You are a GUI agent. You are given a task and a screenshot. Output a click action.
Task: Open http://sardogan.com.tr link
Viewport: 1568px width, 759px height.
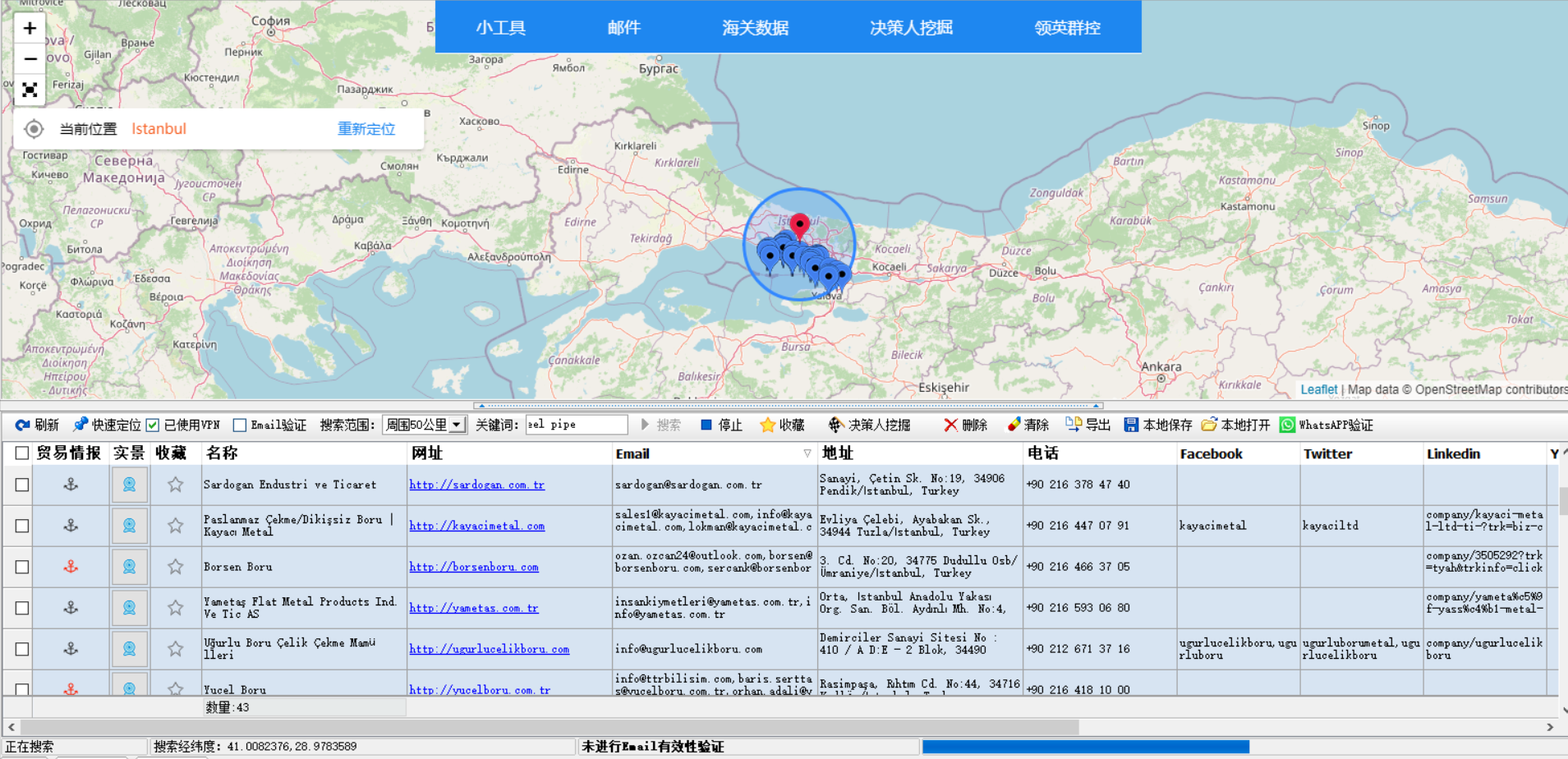point(477,485)
